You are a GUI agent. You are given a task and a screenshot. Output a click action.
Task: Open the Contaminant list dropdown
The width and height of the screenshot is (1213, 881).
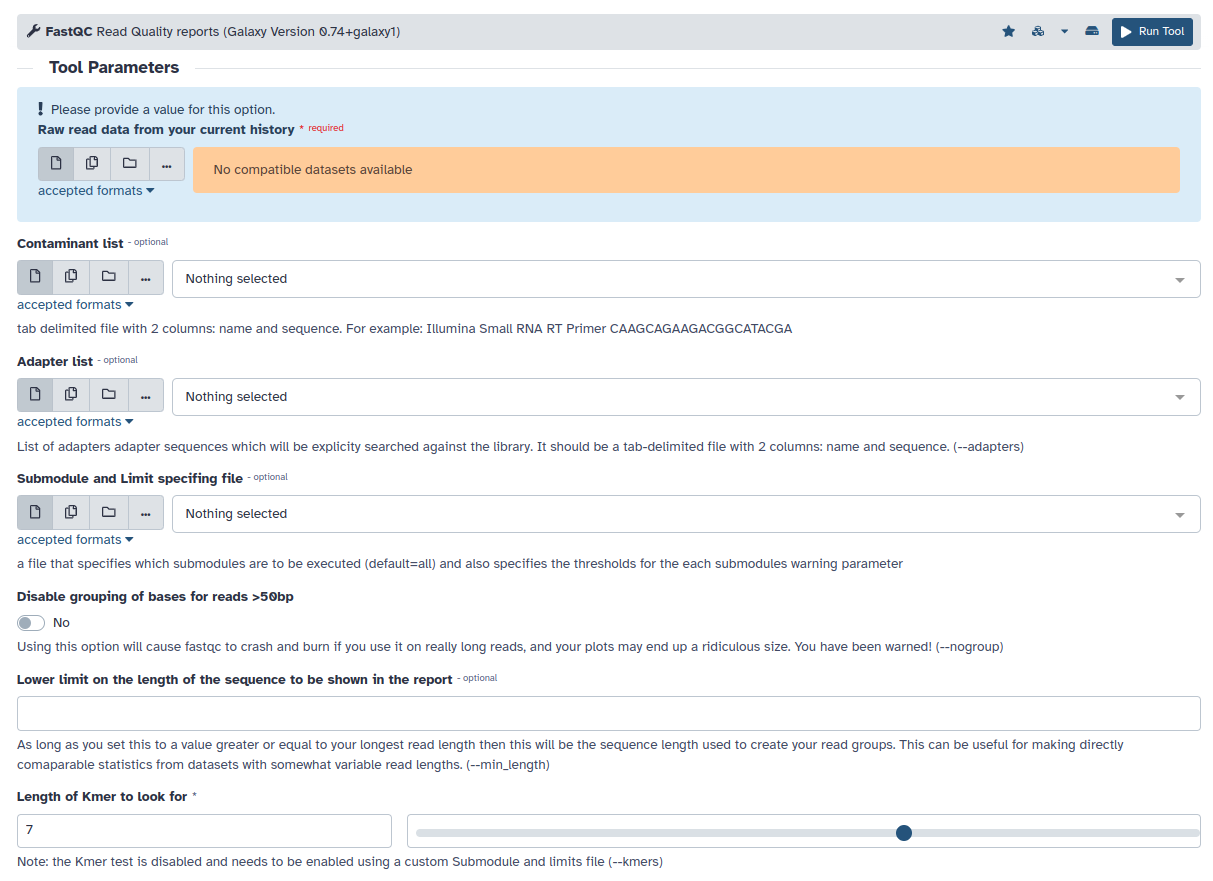coord(686,279)
